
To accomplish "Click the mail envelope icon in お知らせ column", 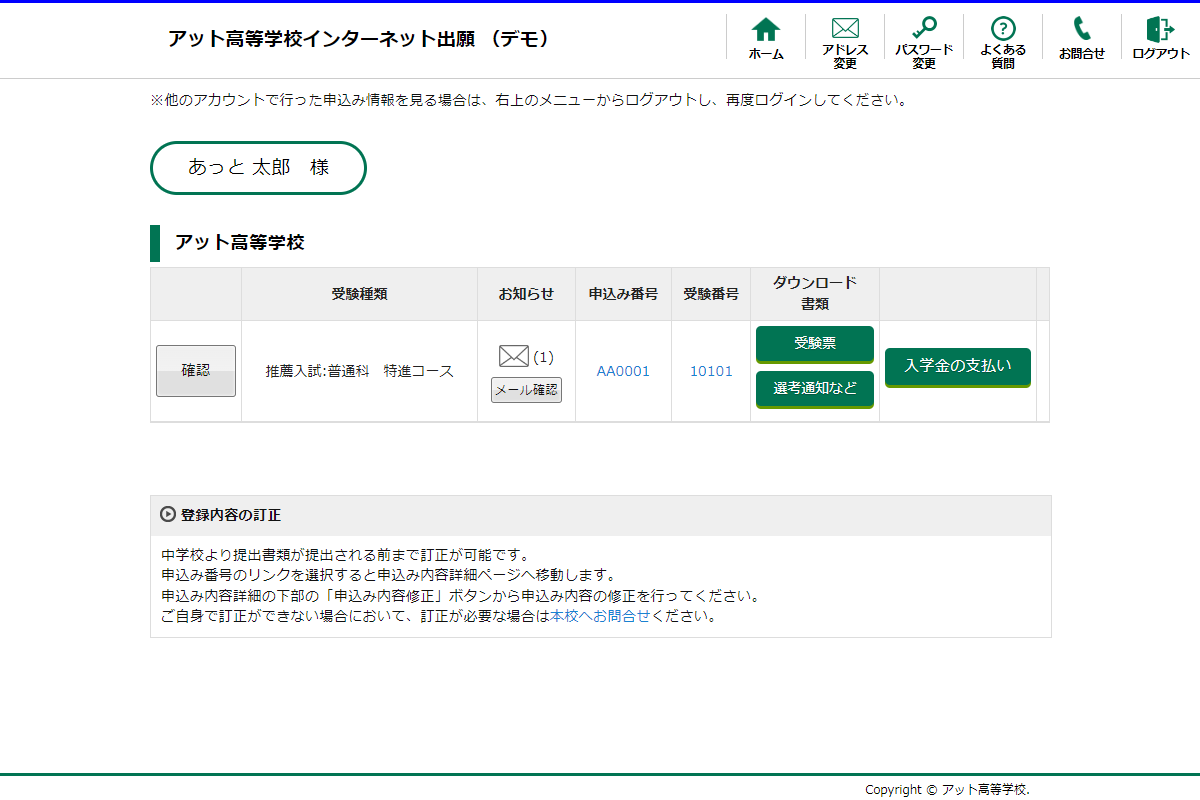I will pos(513,357).
